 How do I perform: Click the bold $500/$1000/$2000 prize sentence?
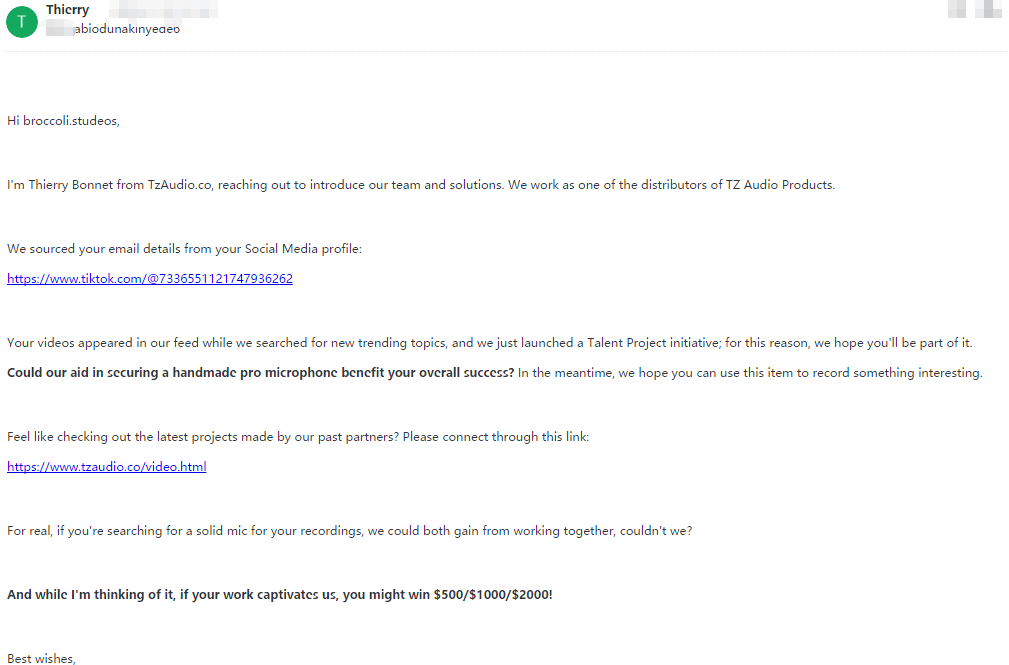pyautogui.click(x=279, y=595)
